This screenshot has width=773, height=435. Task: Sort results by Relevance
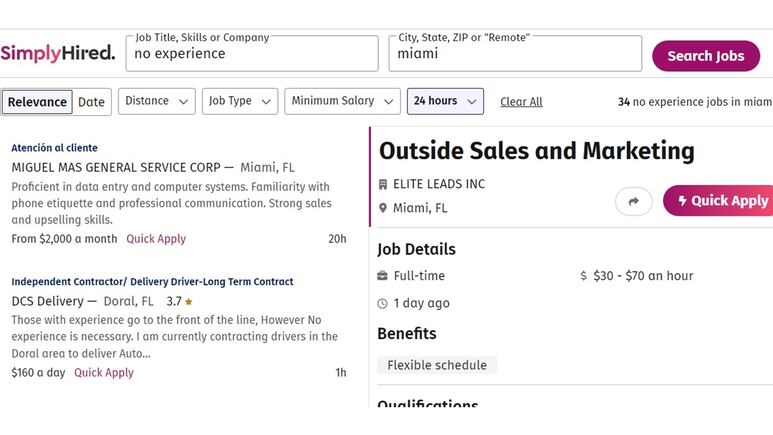coord(37,102)
